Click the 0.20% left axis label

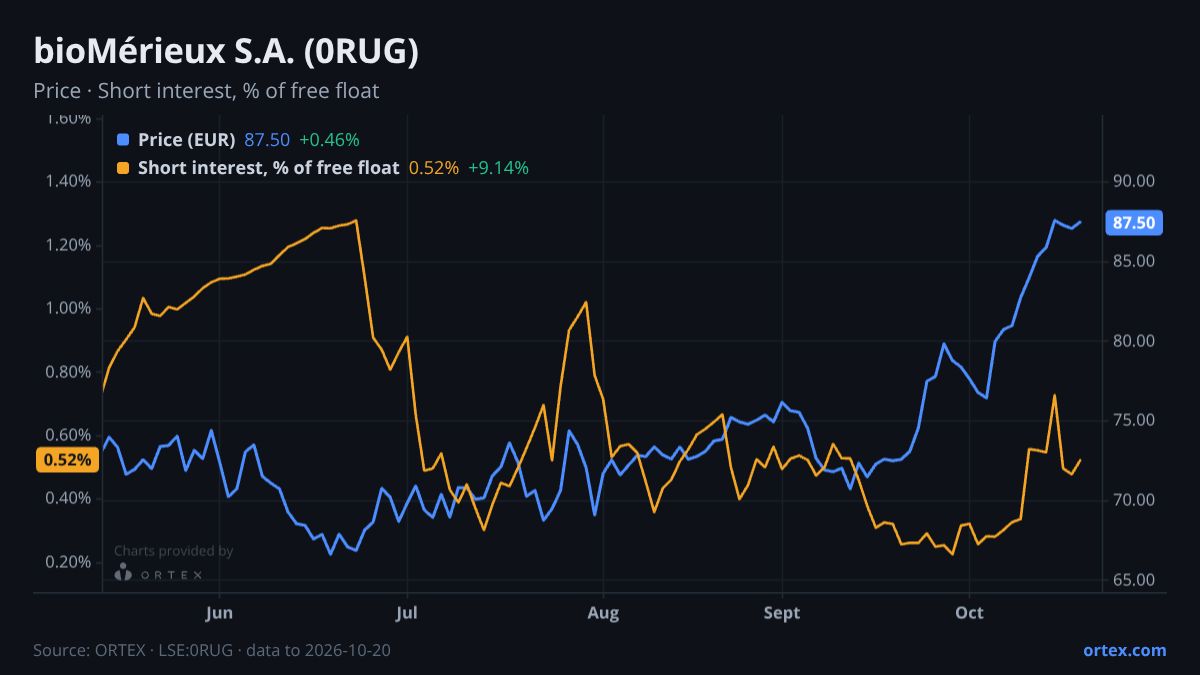pos(68,562)
